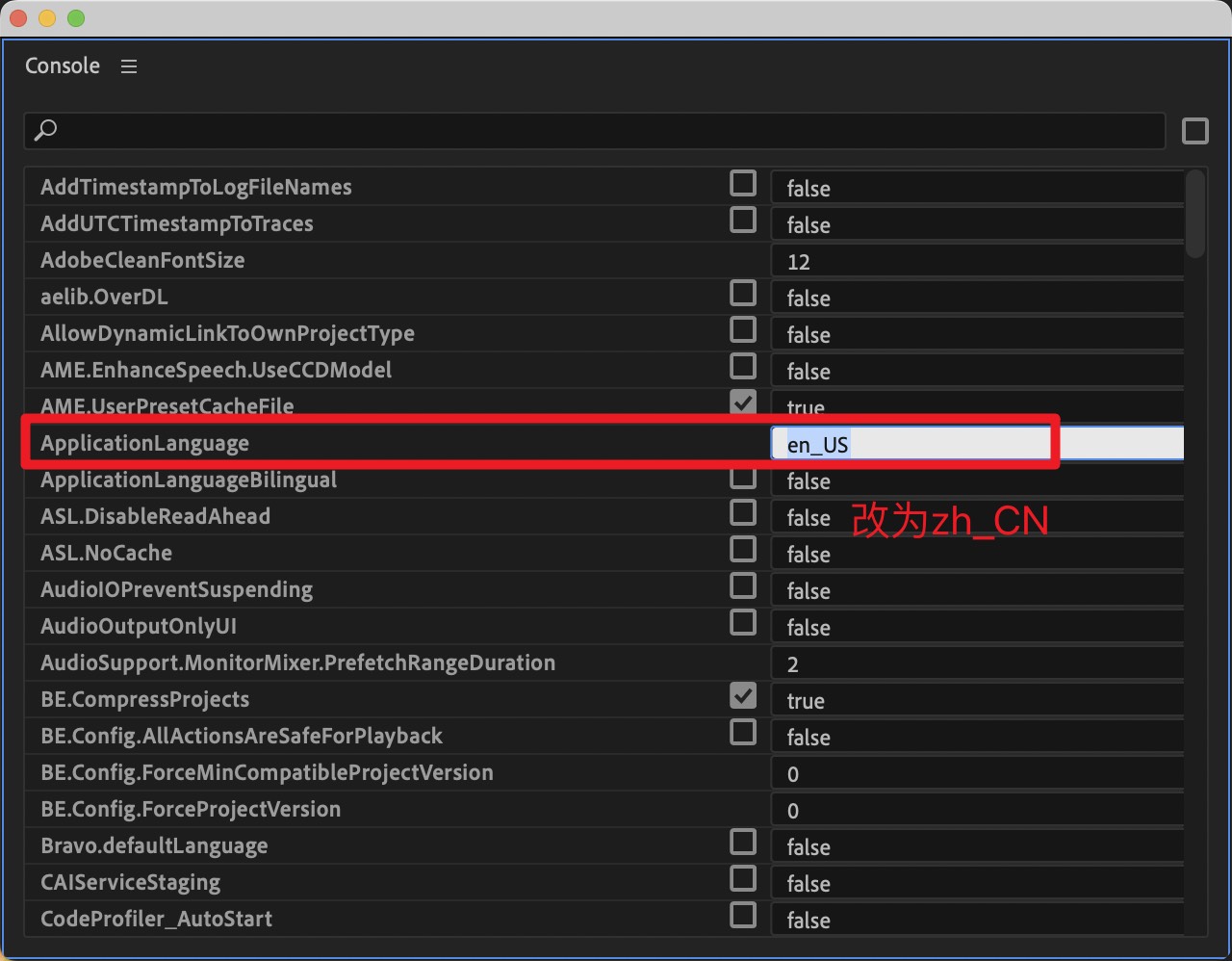This screenshot has width=1232, height=961.
Task: Click the BE.Config.ForceProjectVersion value 0
Action: click(x=977, y=810)
